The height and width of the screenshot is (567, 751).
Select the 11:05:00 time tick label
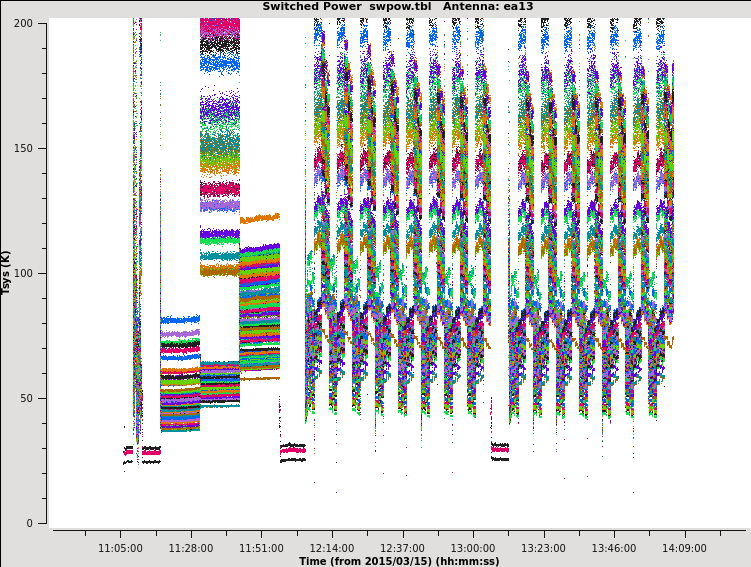point(120,548)
